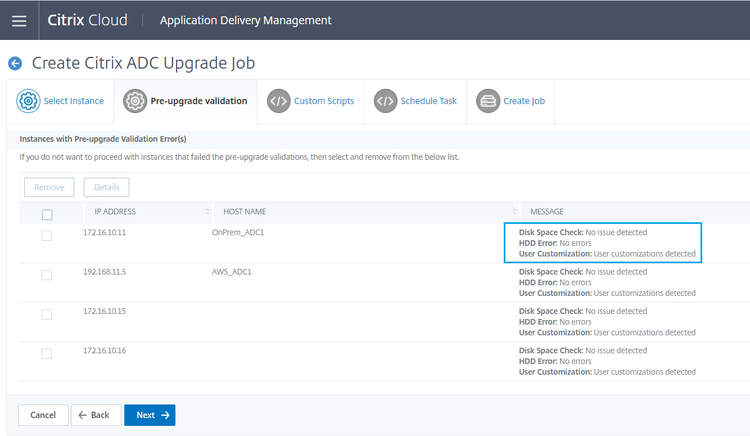The image size is (750, 436).
Task: Open the Pre-upgrade validation tab
Action: tap(186, 101)
